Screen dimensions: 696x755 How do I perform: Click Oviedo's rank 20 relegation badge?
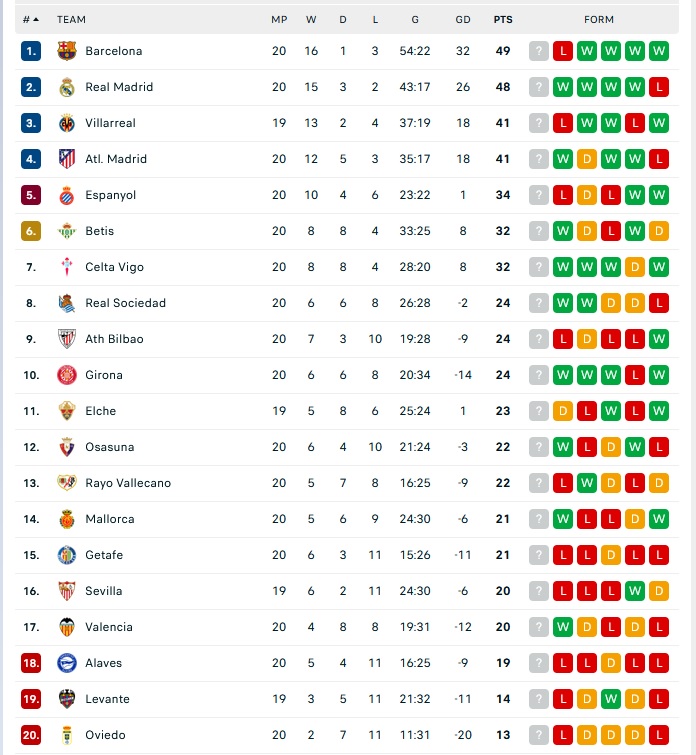point(31,735)
